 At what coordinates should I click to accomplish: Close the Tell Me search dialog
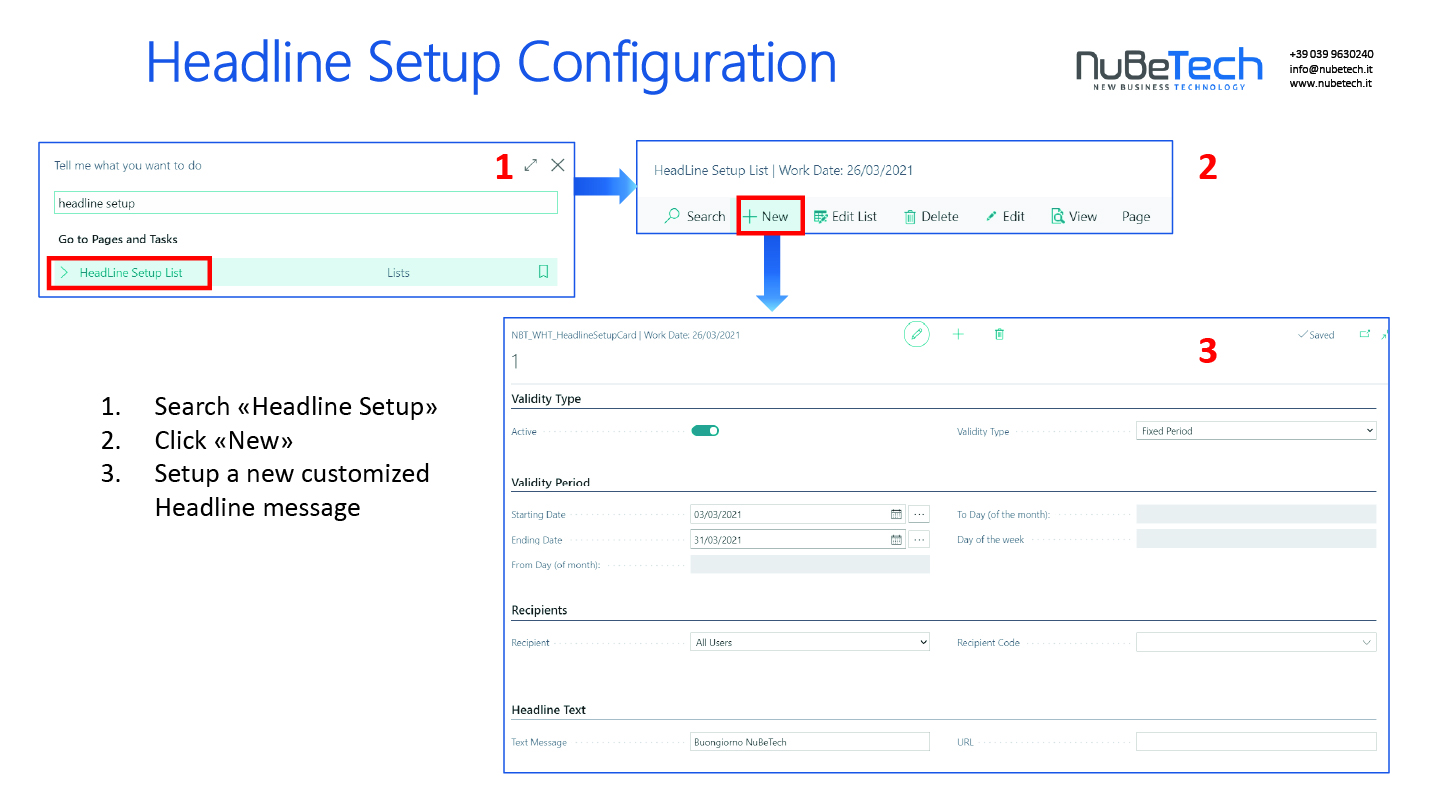[x=558, y=165]
